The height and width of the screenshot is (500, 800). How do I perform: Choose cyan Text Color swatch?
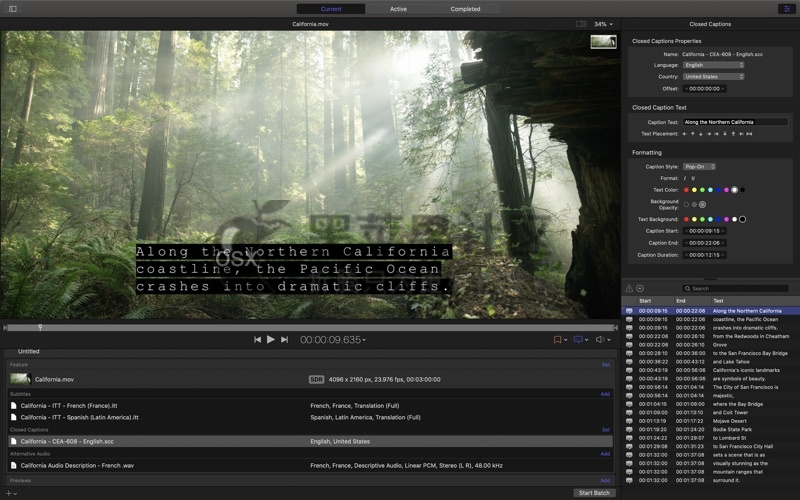pos(710,190)
